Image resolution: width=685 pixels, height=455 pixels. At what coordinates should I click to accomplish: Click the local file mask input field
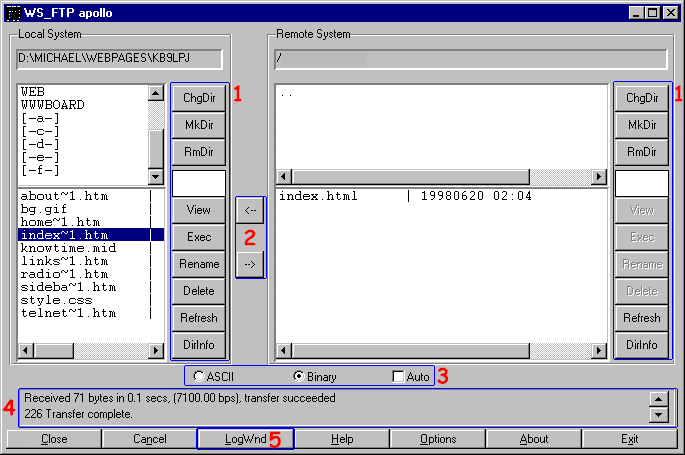click(x=199, y=183)
